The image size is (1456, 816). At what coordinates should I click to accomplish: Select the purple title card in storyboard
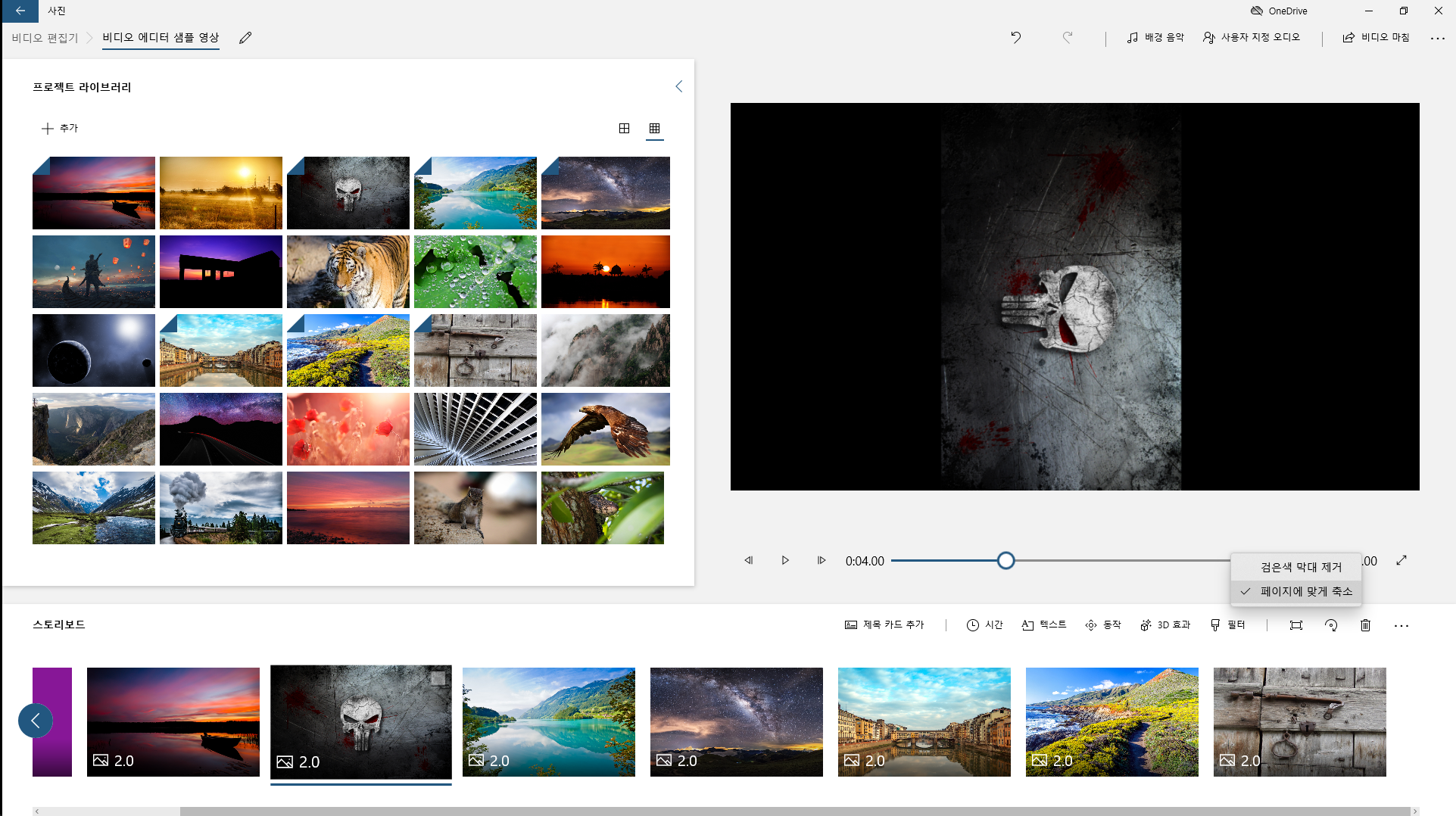(52, 721)
